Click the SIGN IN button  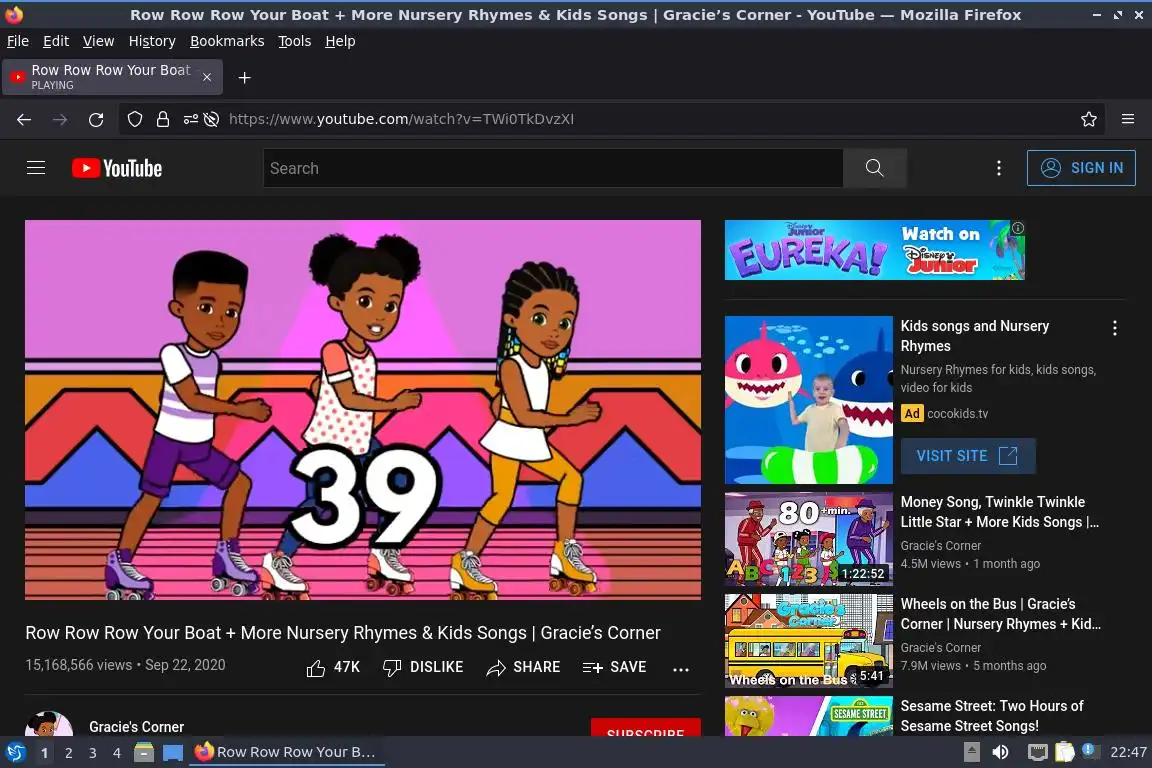click(x=1081, y=168)
